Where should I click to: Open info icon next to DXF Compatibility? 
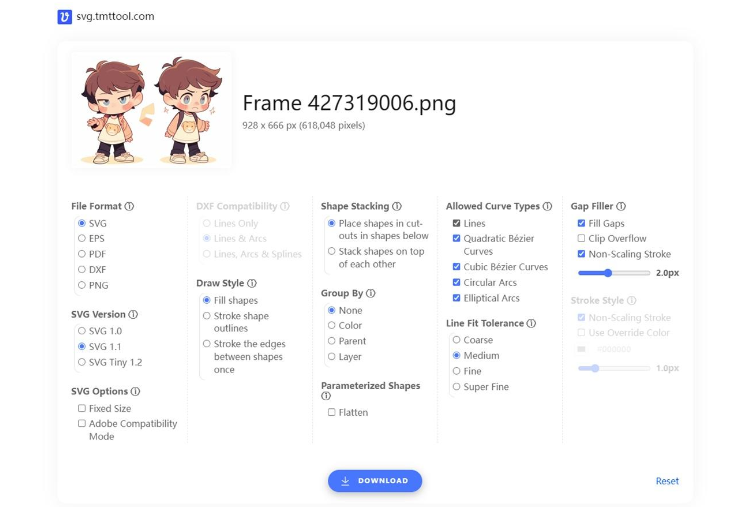pyautogui.click(x=284, y=206)
